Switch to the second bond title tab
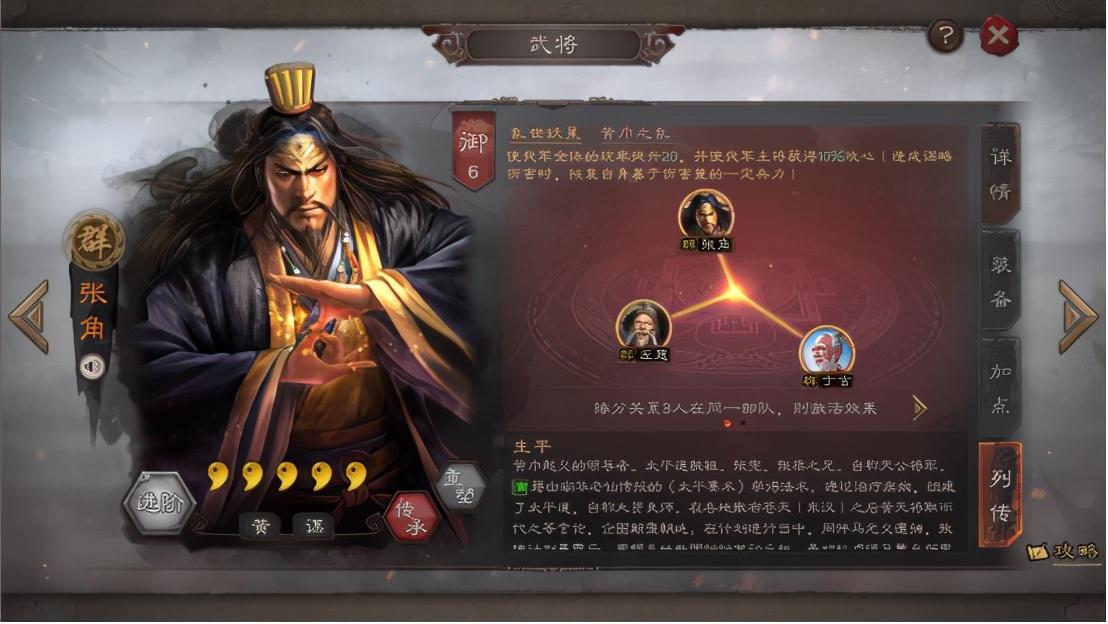 [x=634, y=133]
